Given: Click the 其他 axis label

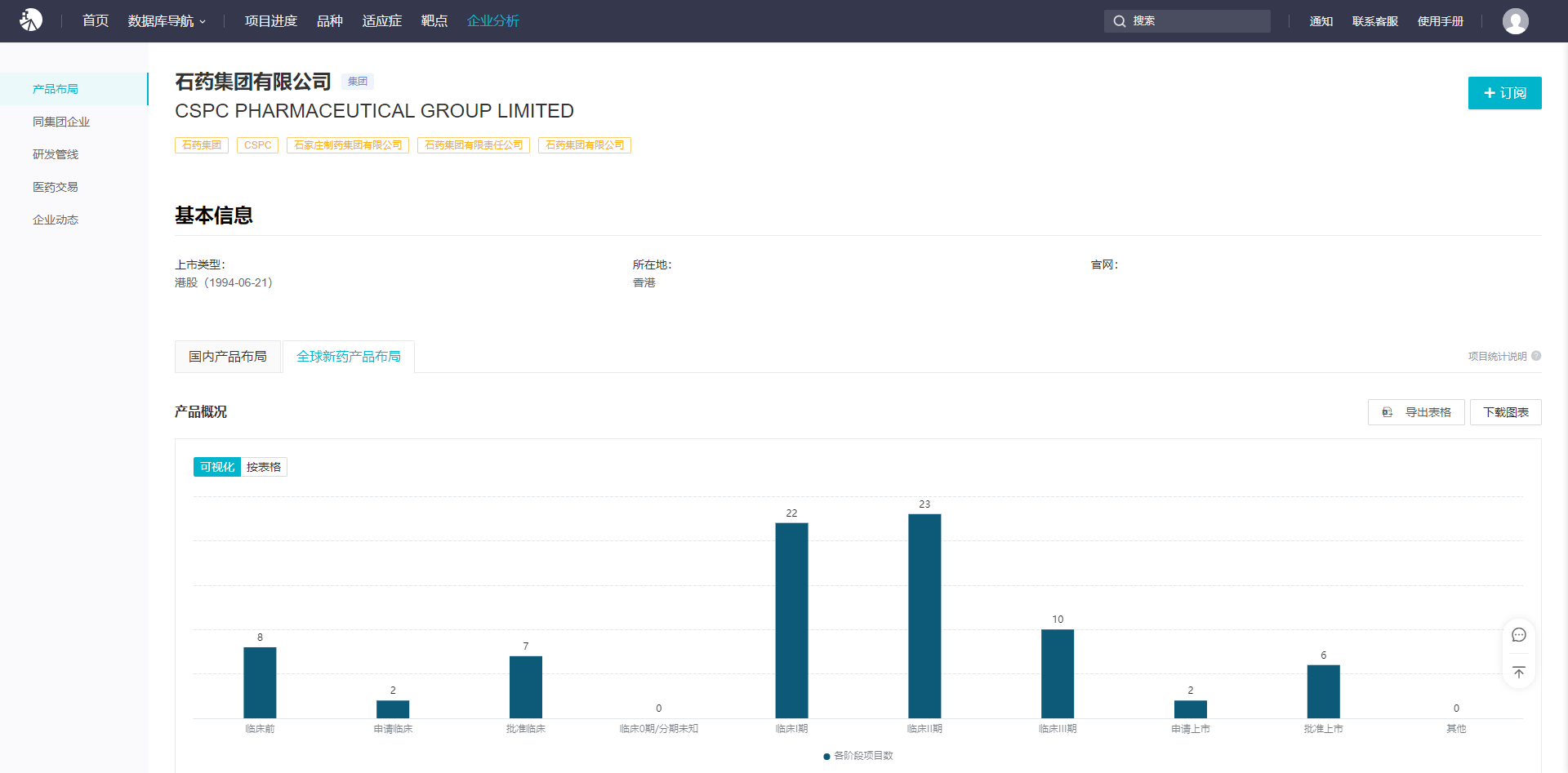Looking at the screenshot, I should pyautogui.click(x=1456, y=729).
